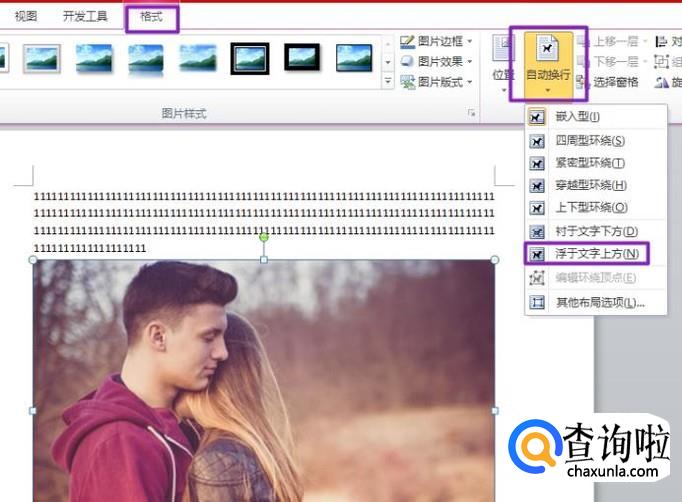Click the 嵌入型 icon in menu
This screenshot has width=682, height=502.
537,117
